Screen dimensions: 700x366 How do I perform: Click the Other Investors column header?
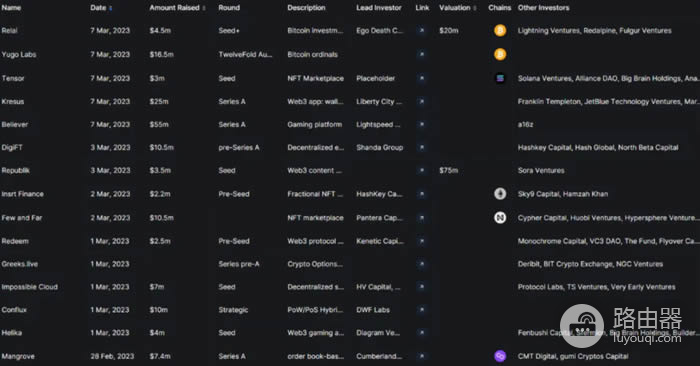[x=543, y=8]
